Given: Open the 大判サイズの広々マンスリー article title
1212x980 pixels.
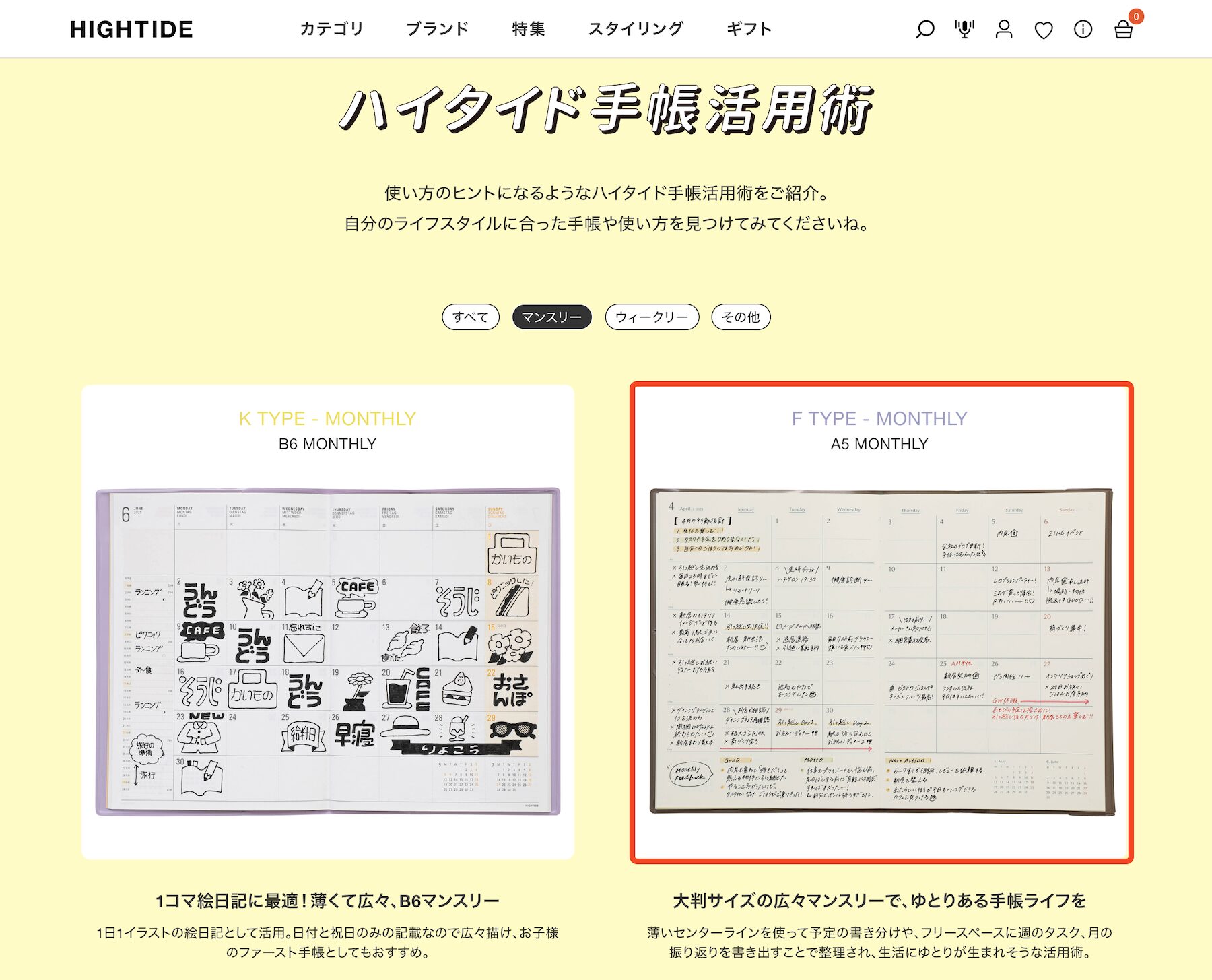Looking at the screenshot, I should [879, 901].
